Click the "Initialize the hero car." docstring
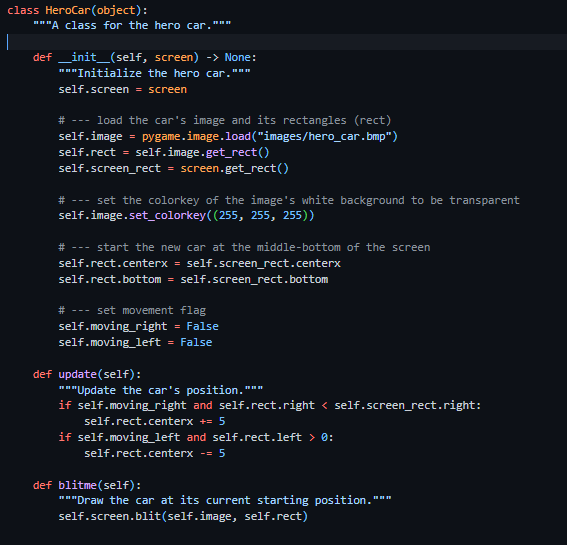Image resolution: width=567 pixels, height=545 pixels. click(x=154, y=73)
